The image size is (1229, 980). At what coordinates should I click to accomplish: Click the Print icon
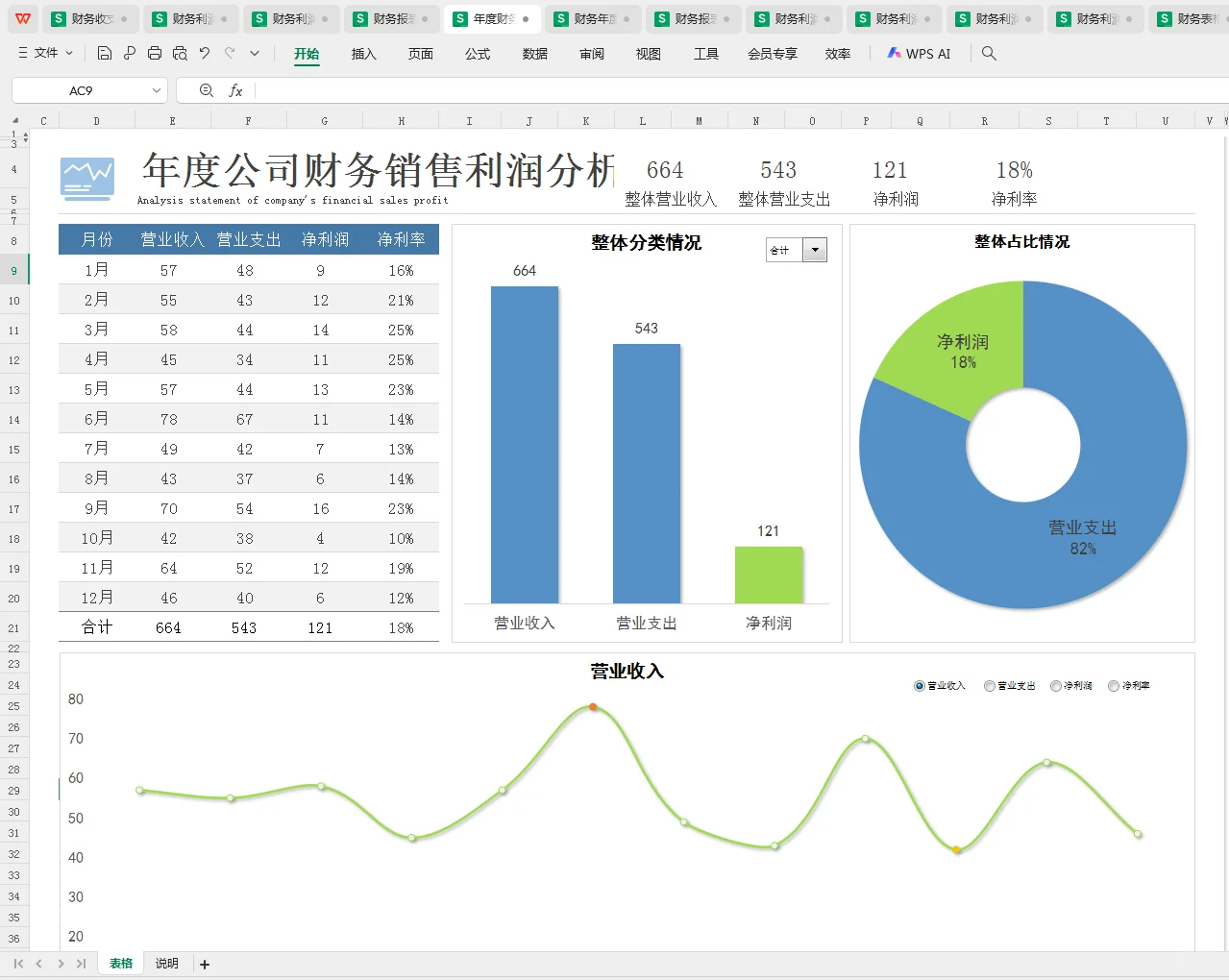pos(155,54)
